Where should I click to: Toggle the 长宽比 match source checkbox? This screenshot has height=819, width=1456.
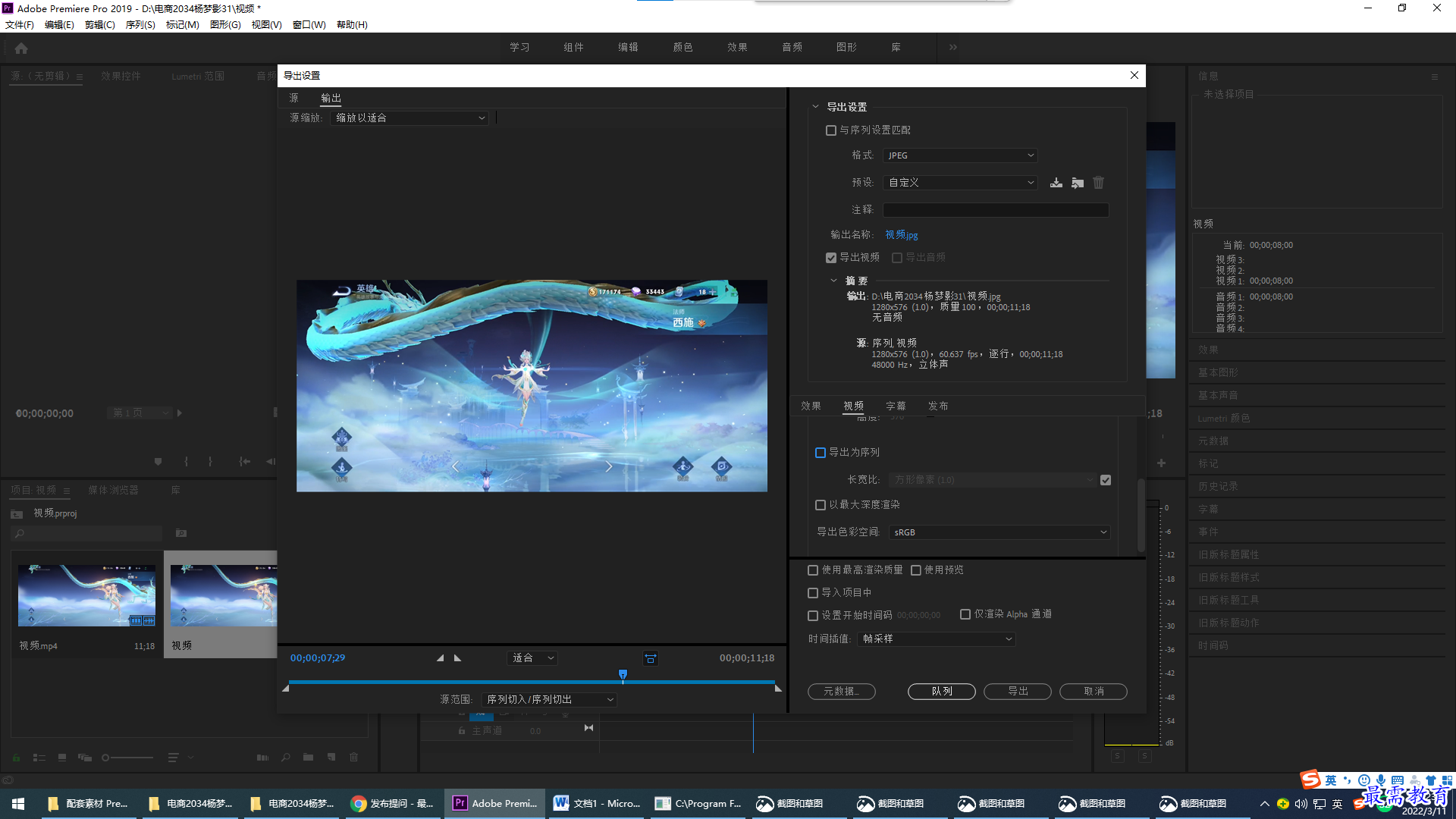pyautogui.click(x=1106, y=480)
